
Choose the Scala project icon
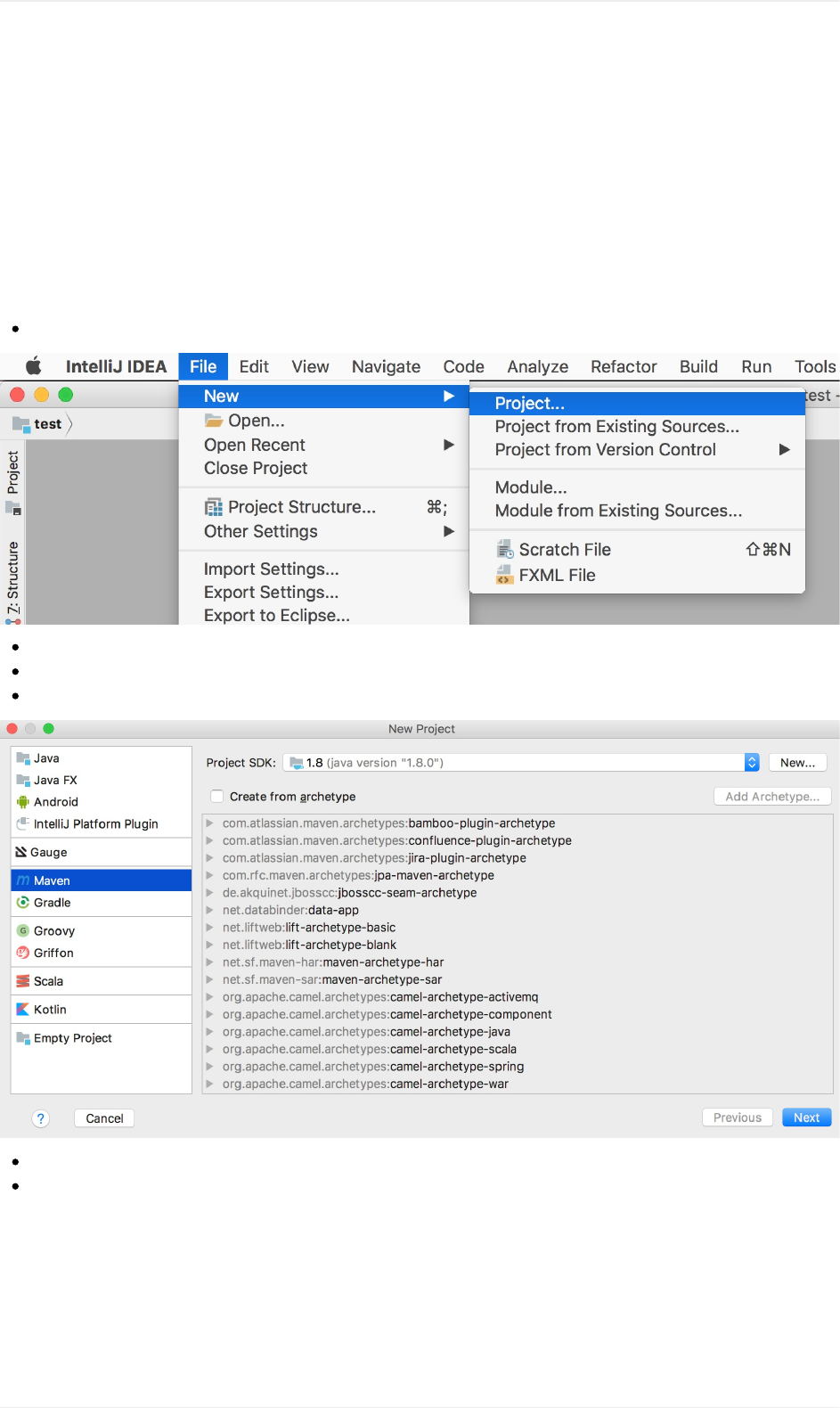(23, 981)
